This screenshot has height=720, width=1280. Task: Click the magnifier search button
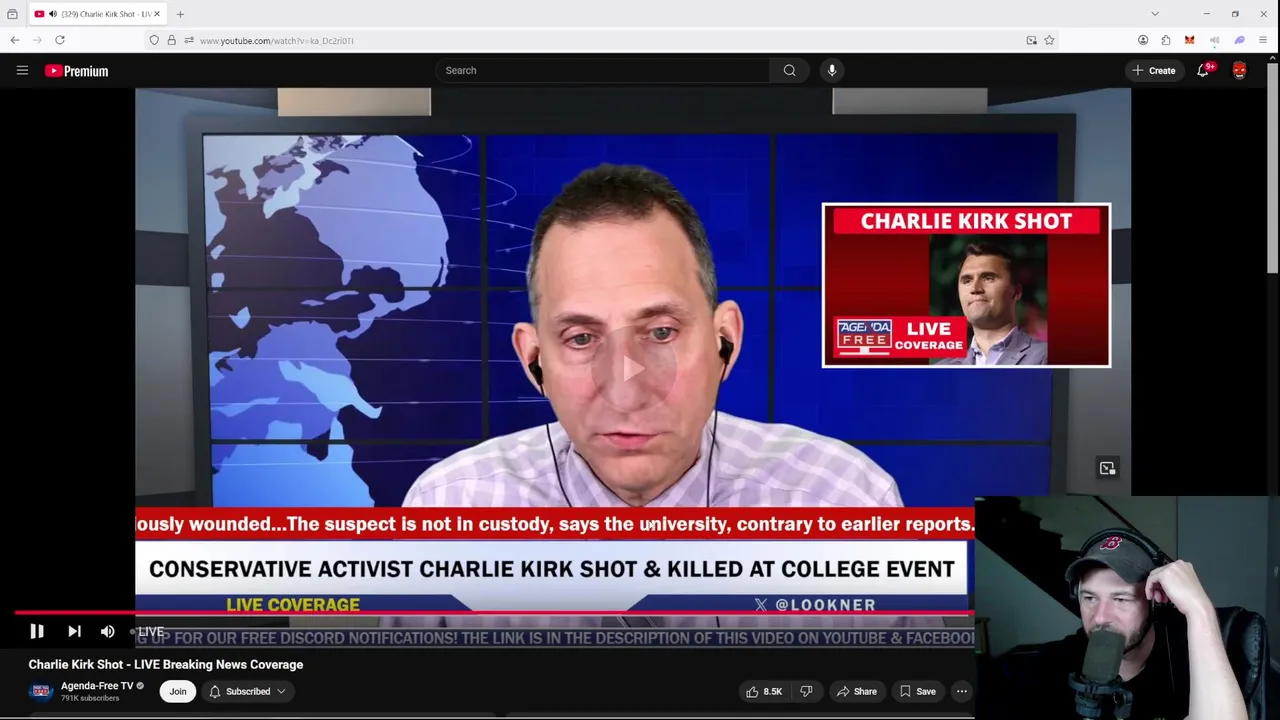790,70
